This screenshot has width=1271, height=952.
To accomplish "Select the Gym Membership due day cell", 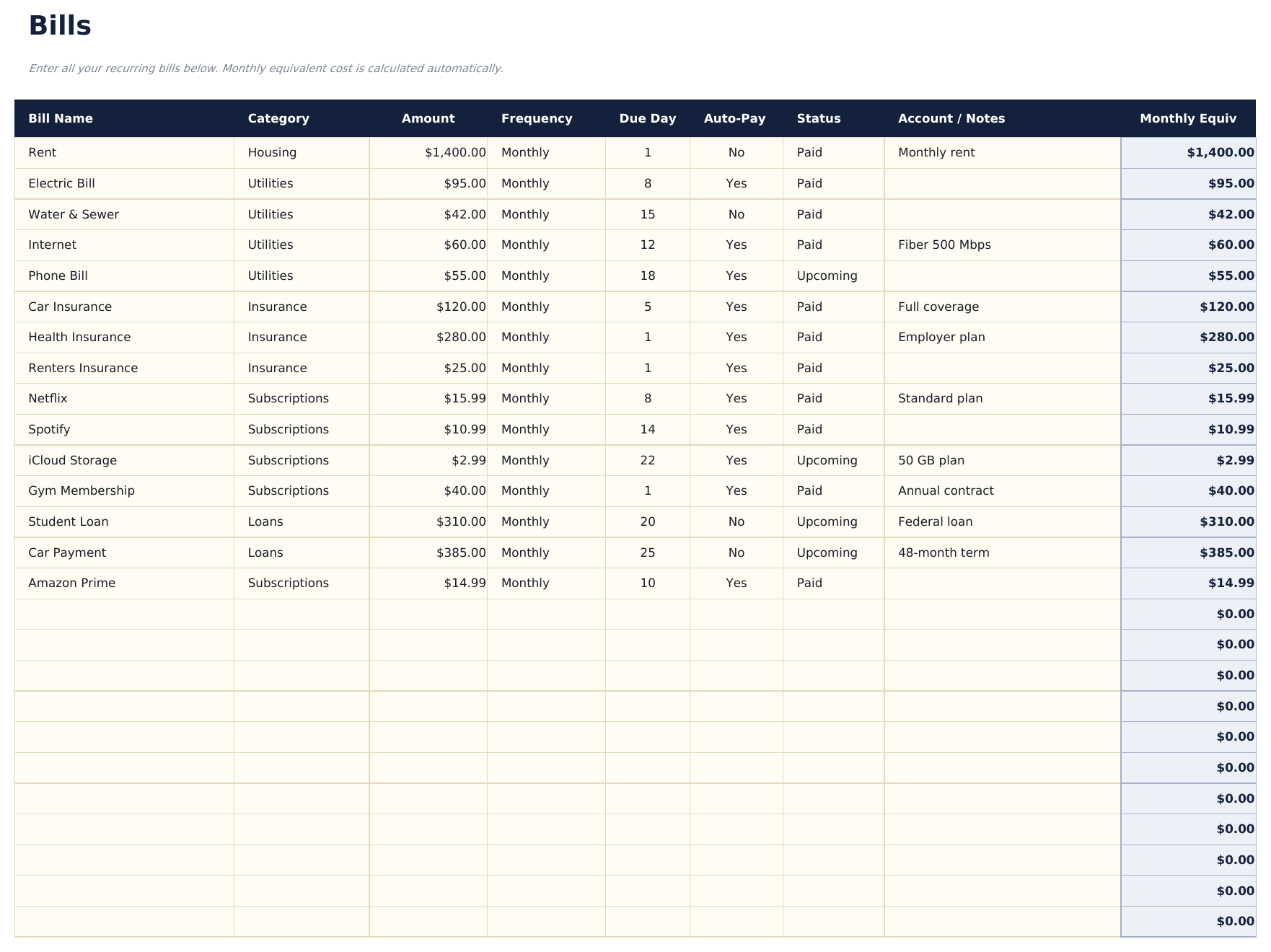I will 647,490.
